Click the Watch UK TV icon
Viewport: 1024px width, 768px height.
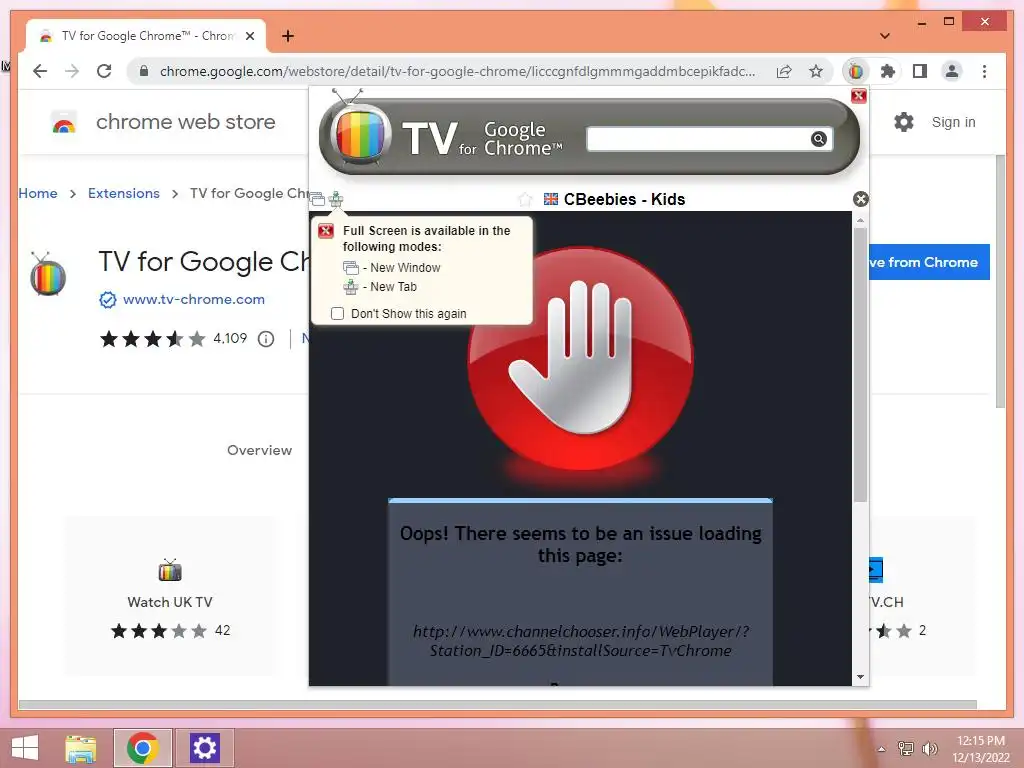coord(170,570)
